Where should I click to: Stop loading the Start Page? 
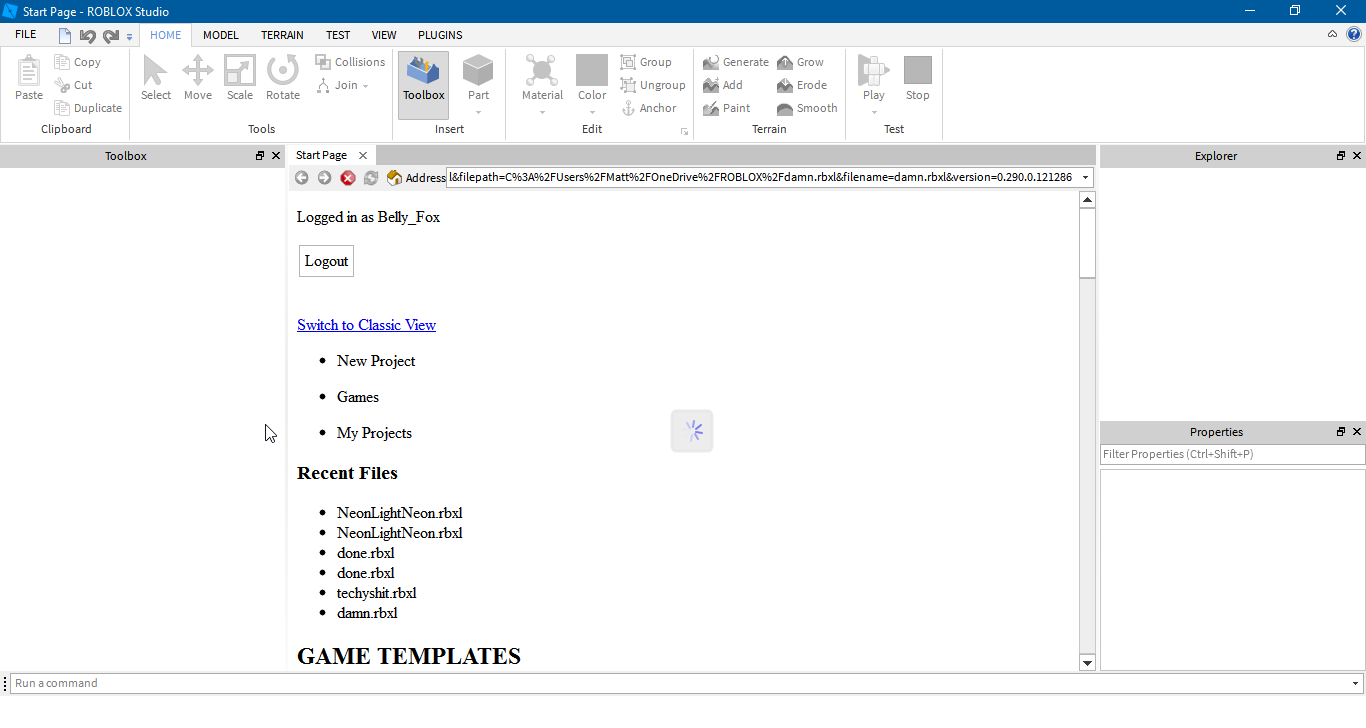click(348, 178)
